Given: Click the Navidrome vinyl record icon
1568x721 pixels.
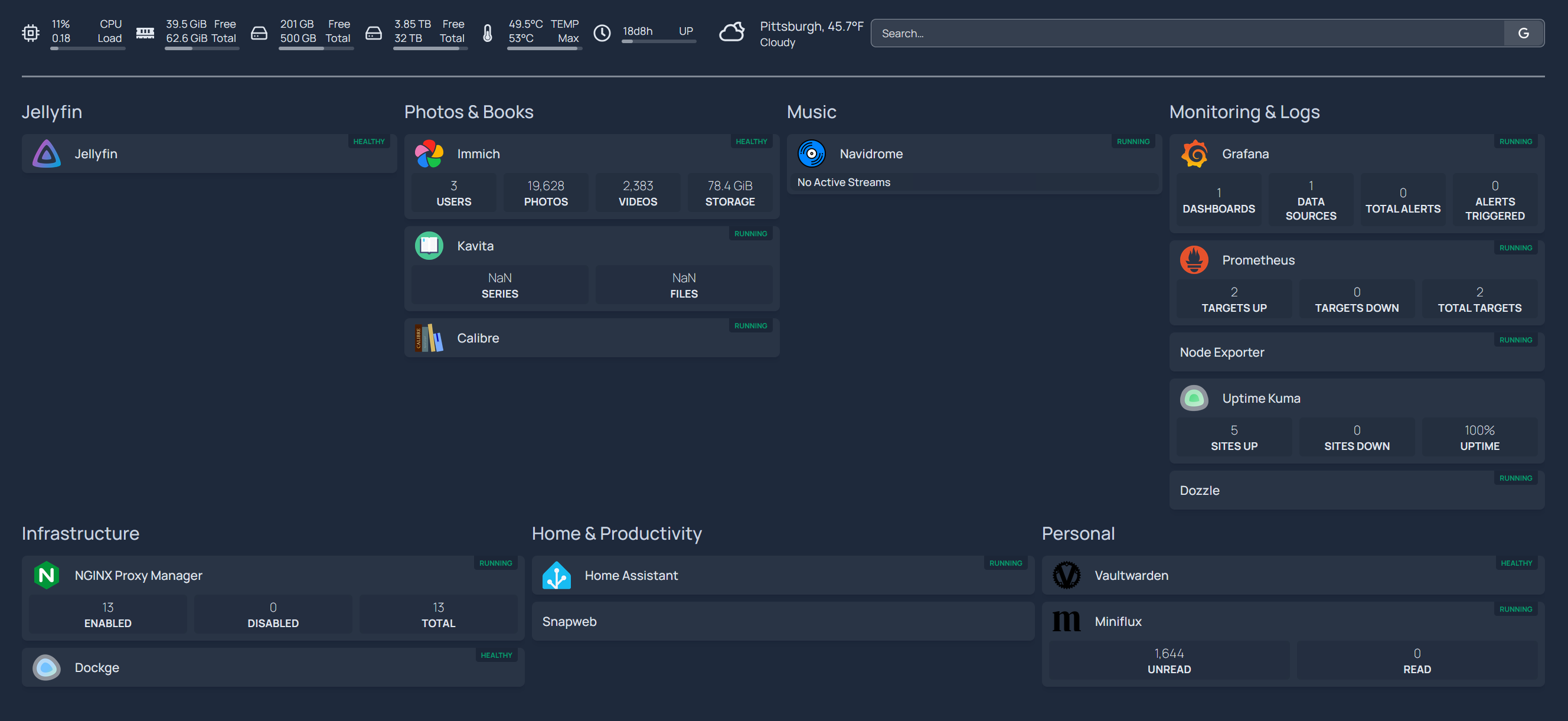Looking at the screenshot, I should pyautogui.click(x=812, y=154).
